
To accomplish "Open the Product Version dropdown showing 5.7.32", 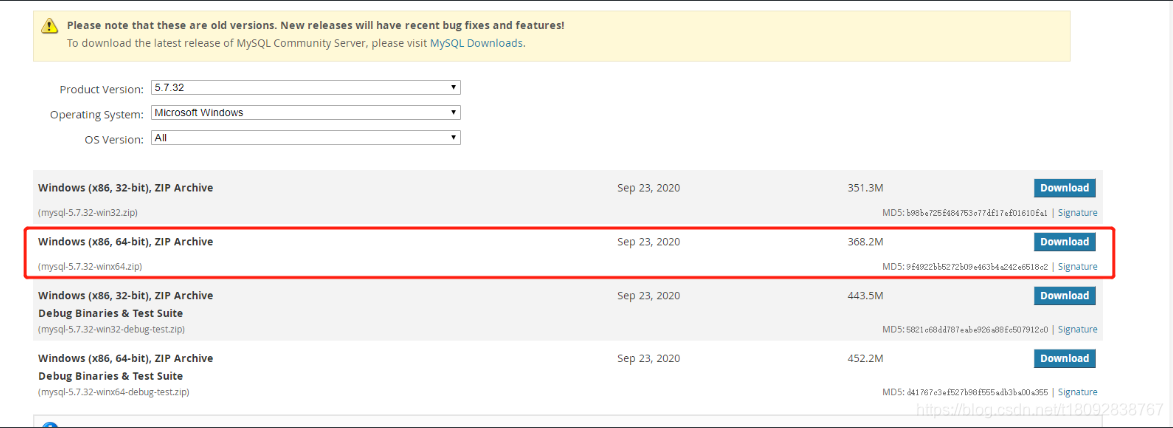I will pyautogui.click(x=305, y=88).
